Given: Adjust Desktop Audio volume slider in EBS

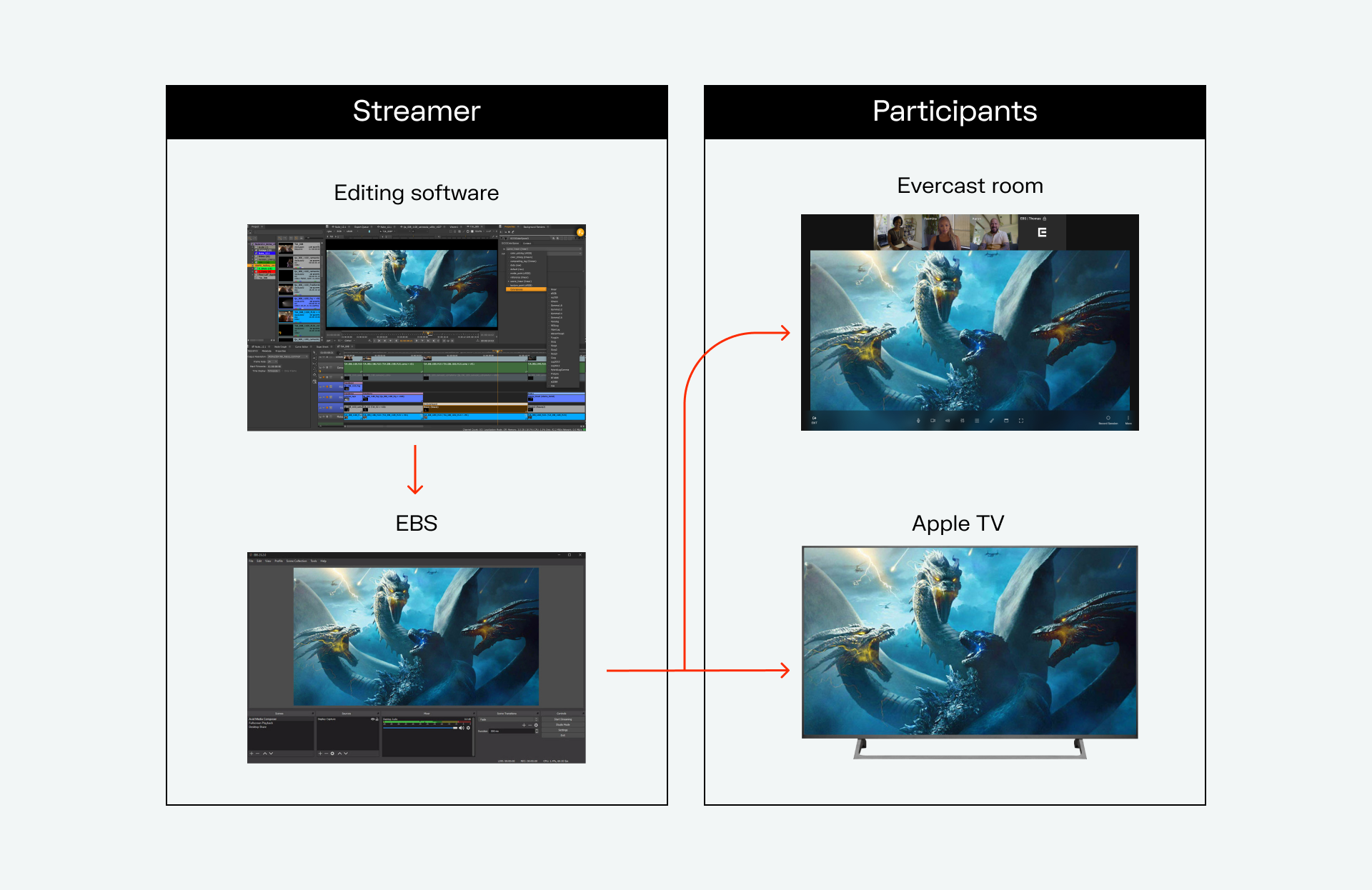Looking at the screenshot, I should 420,728.
